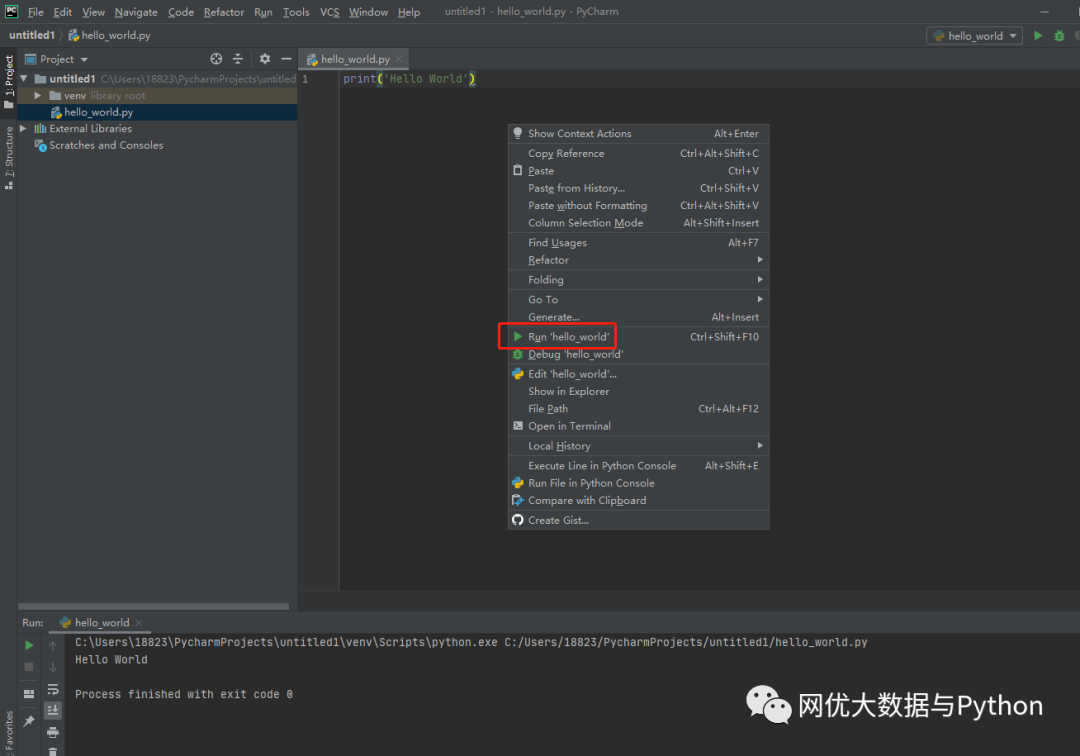This screenshot has height=756, width=1080.
Task: Open the Code menu
Action: coord(180,12)
